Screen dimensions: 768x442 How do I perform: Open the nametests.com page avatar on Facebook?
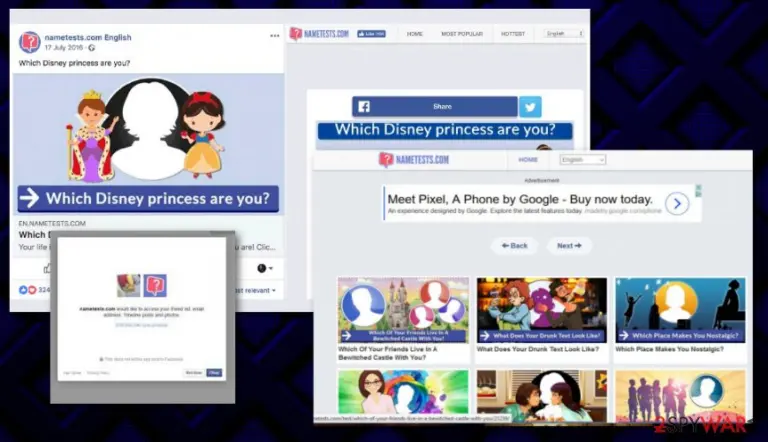point(29,42)
